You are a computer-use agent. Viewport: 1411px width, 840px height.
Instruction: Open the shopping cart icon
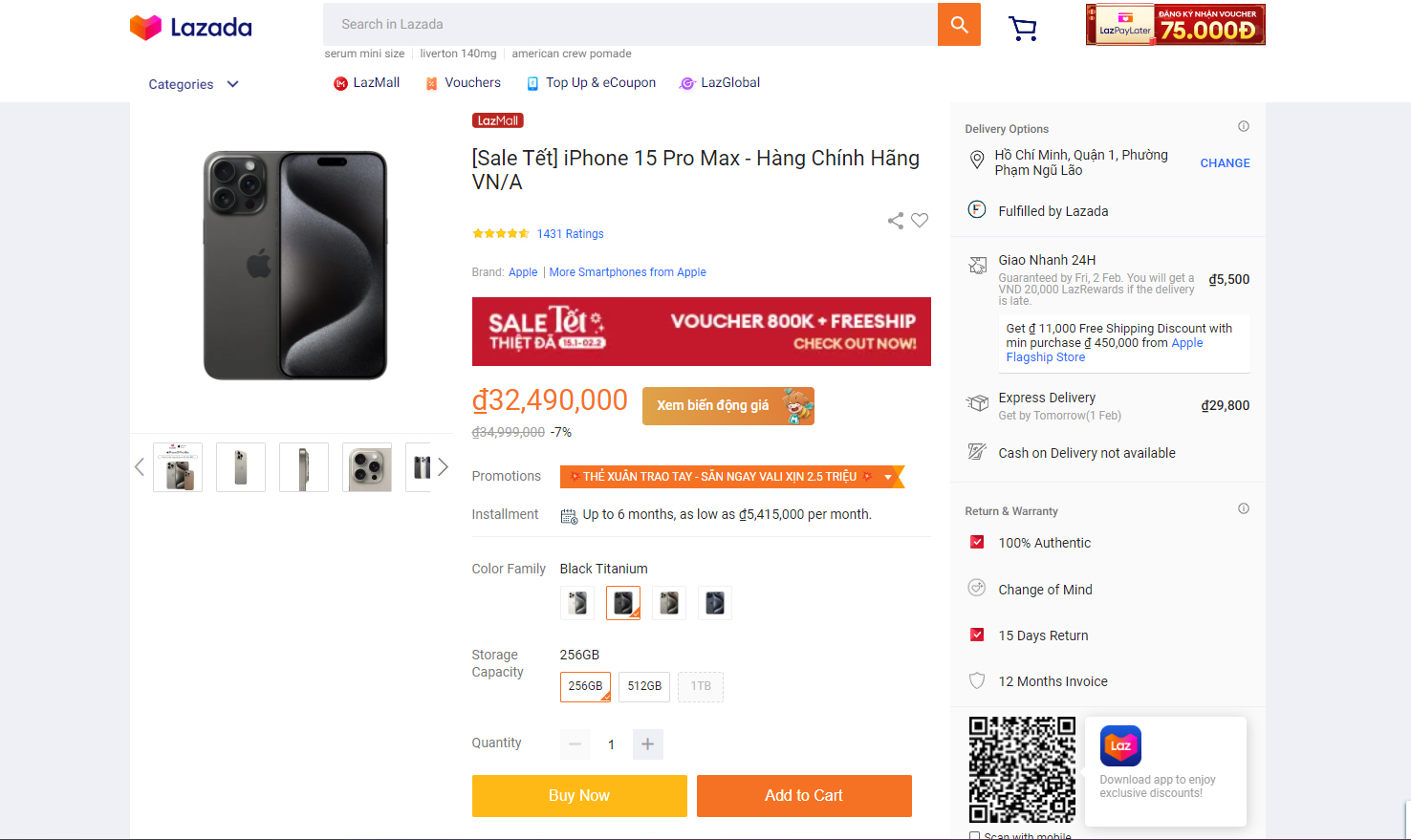click(1023, 29)
